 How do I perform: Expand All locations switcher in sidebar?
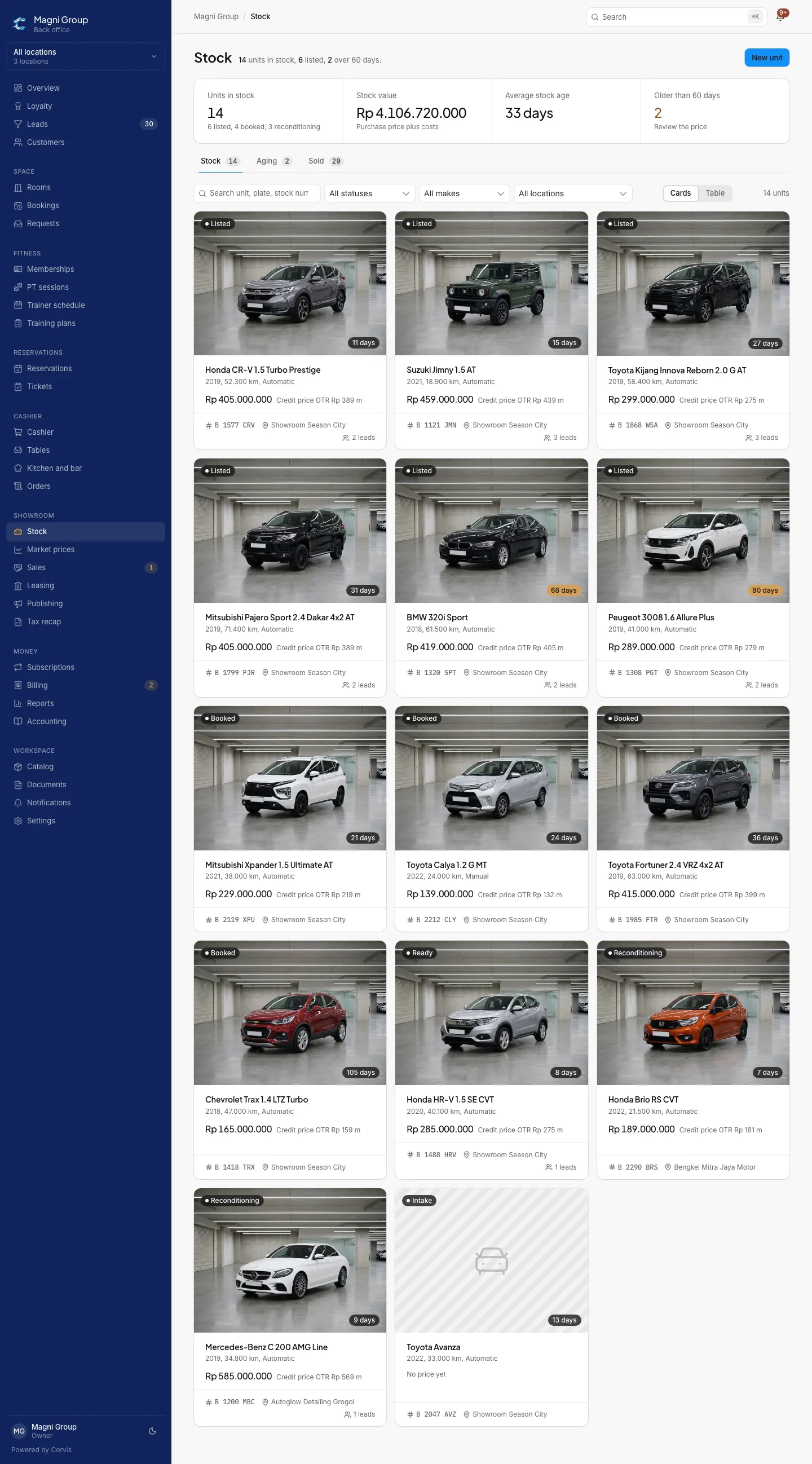[x=85, y=56]
